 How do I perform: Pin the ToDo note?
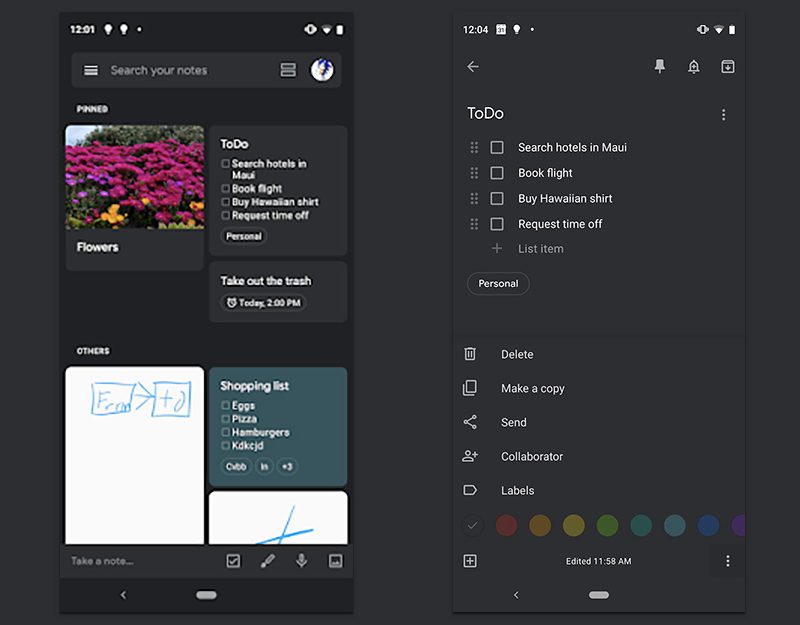[659, 67]
